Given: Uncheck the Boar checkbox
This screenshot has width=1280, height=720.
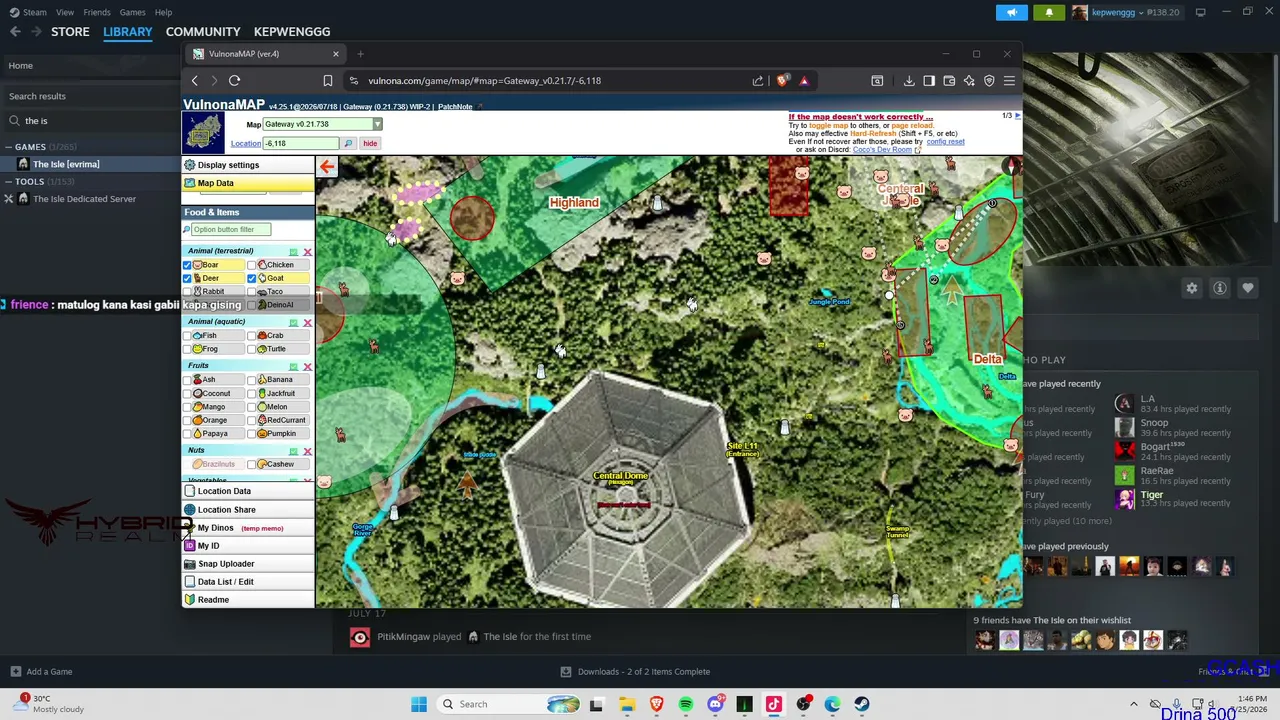Looking at the screenshot, I should [187, 265].
